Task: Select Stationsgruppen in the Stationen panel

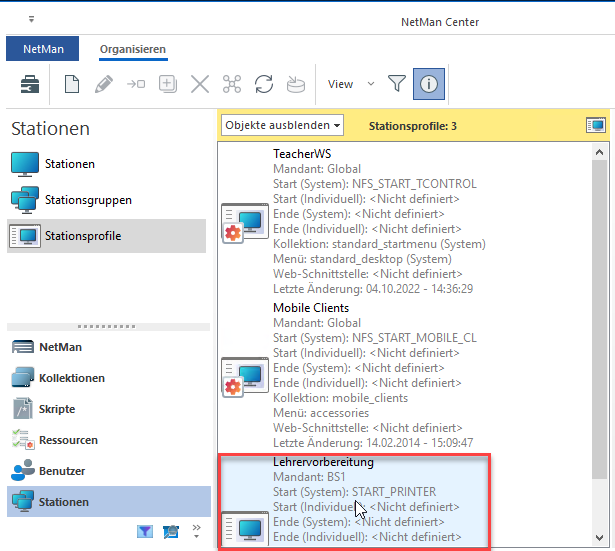Action: pyautogui.click(x=88, y=200)
